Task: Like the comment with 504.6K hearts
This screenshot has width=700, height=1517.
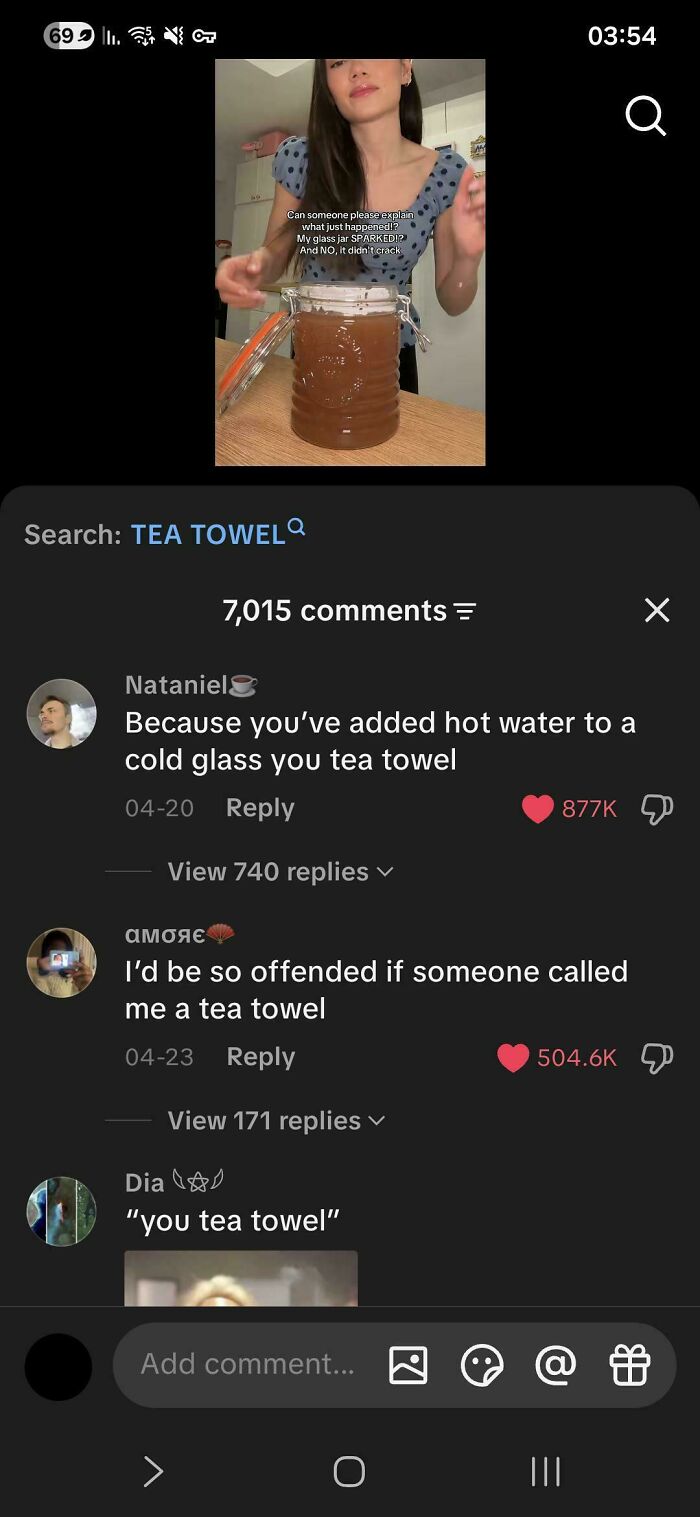Action: click(x=513, y=1058)
